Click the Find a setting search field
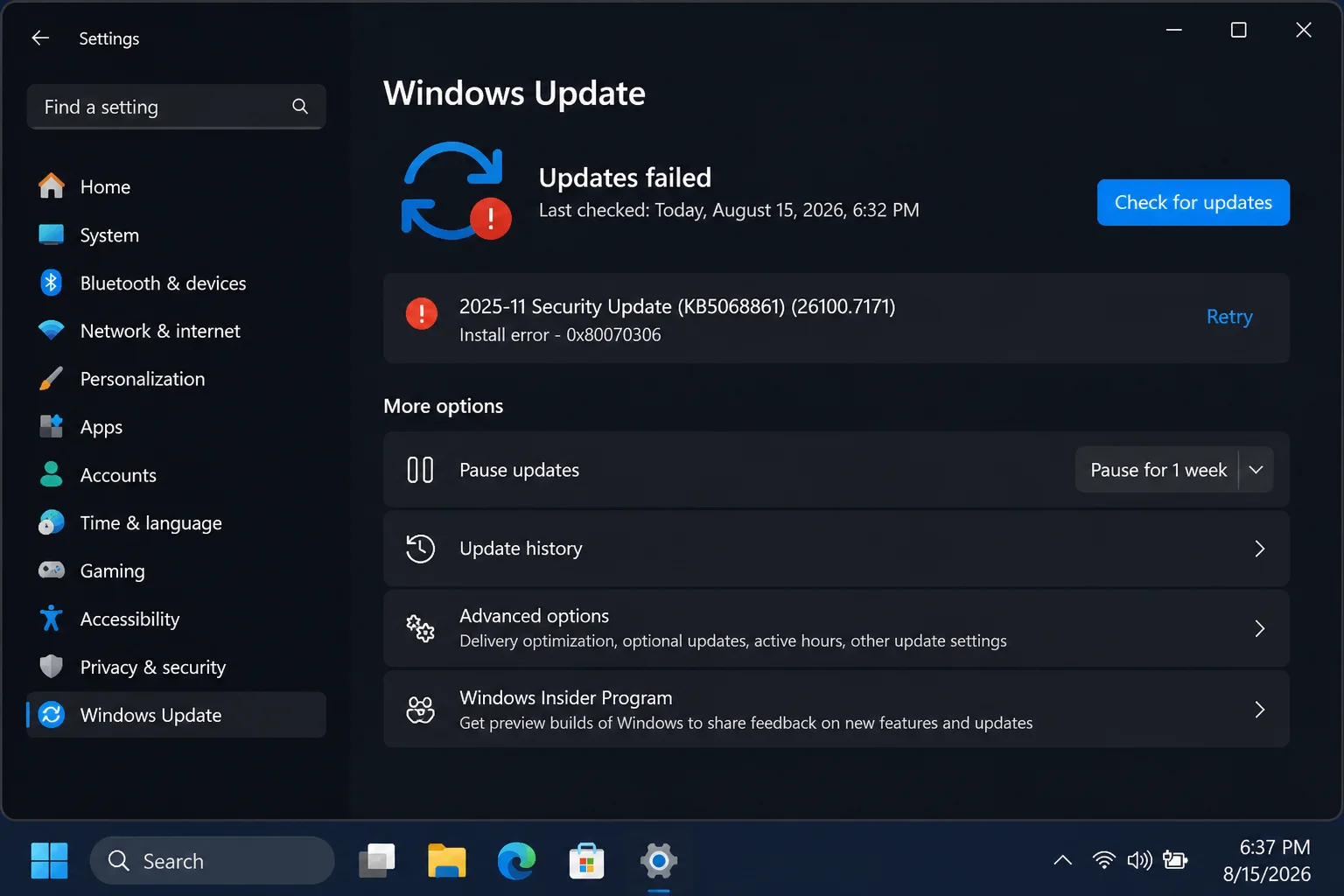 (x=177, y=107)
